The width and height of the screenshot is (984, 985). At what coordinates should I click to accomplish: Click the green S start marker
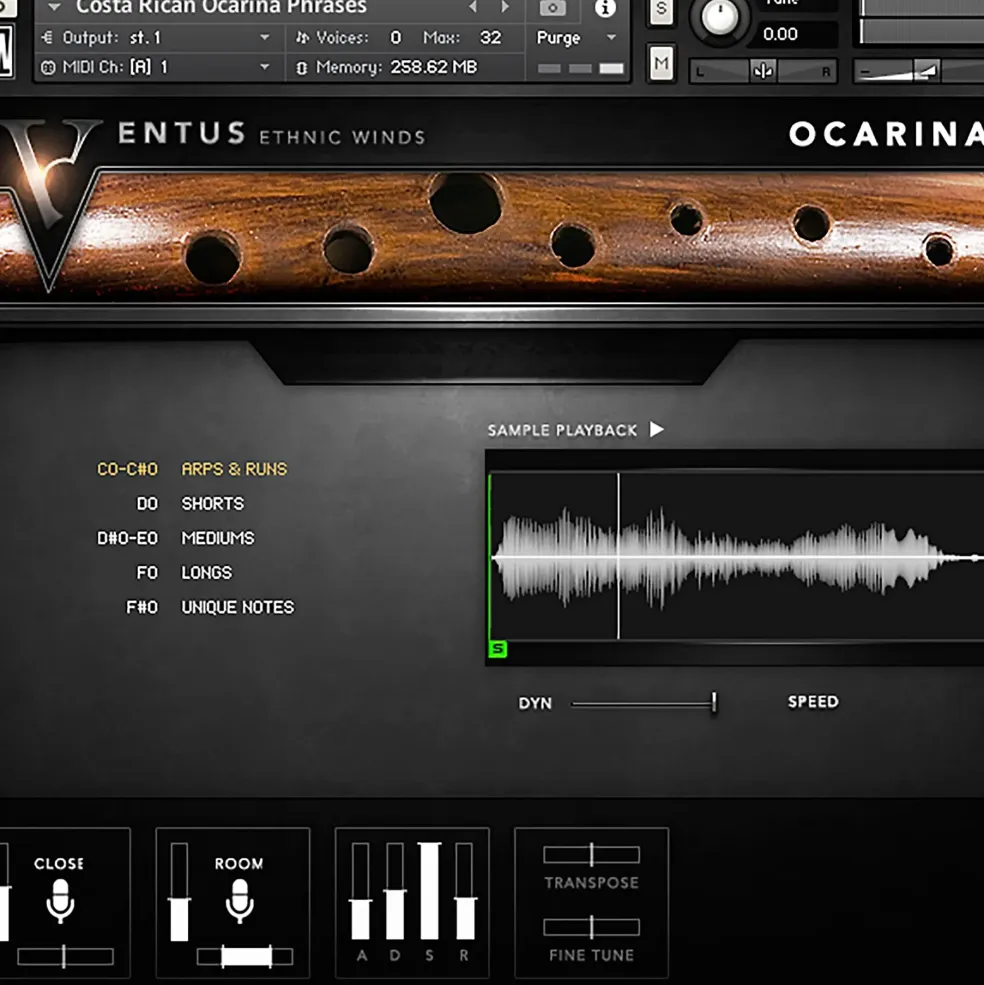click(498, 648)
